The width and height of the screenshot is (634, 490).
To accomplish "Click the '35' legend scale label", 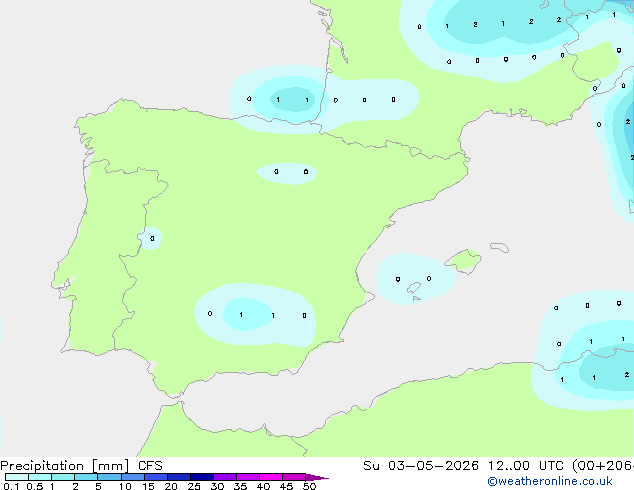I will coord(240,486).
